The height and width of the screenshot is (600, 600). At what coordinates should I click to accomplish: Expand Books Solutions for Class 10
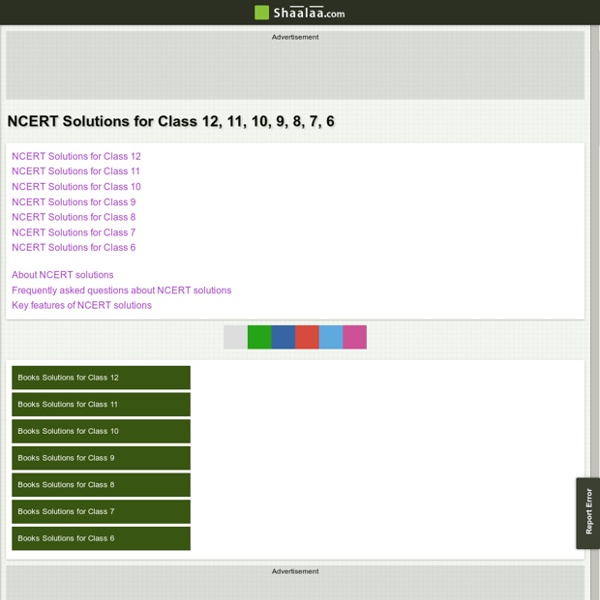[x=101, y=431]
